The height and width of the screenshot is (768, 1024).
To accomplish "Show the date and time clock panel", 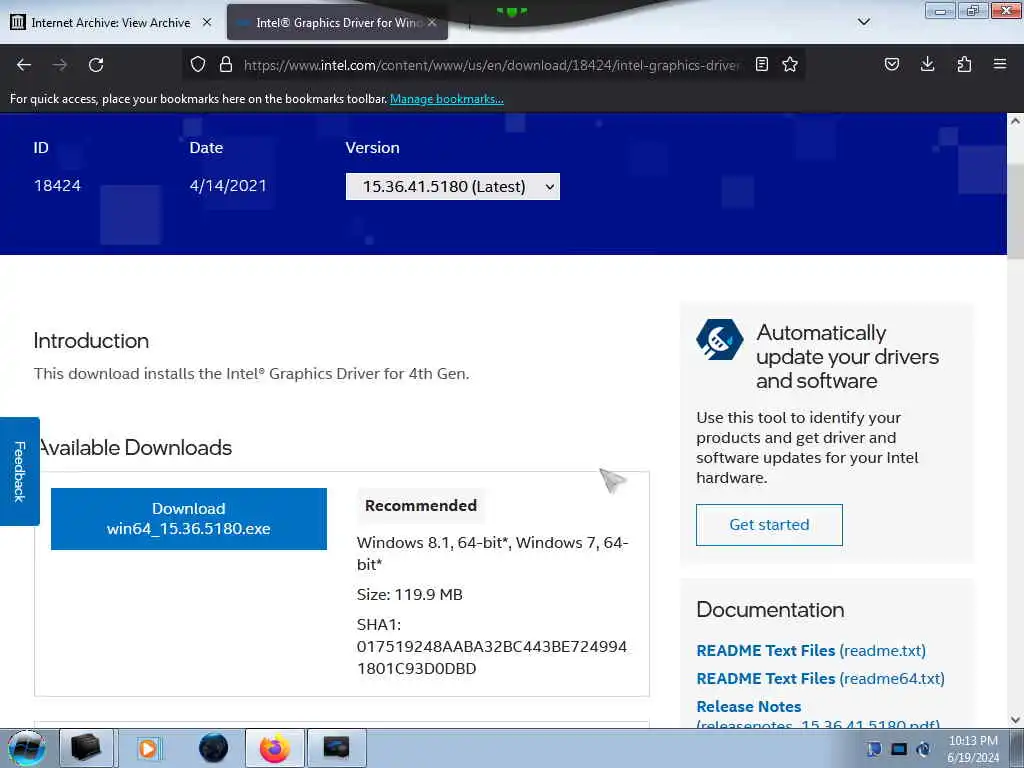I will pos(972,749).
